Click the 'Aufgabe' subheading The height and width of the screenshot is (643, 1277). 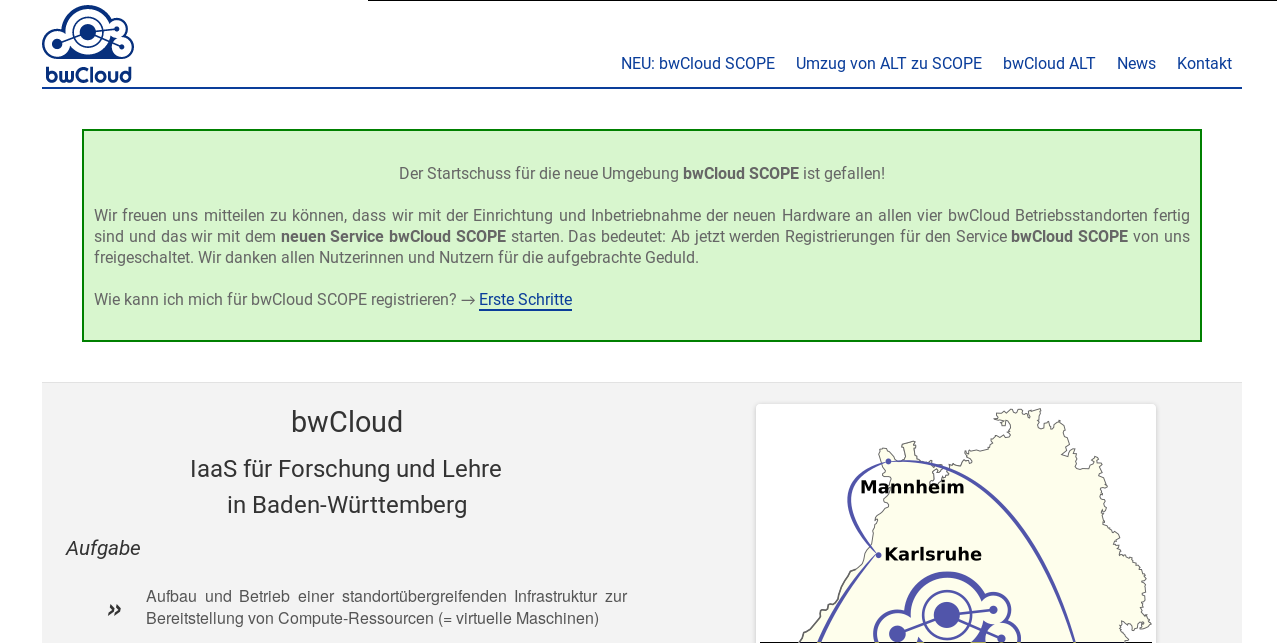(103, 548)
